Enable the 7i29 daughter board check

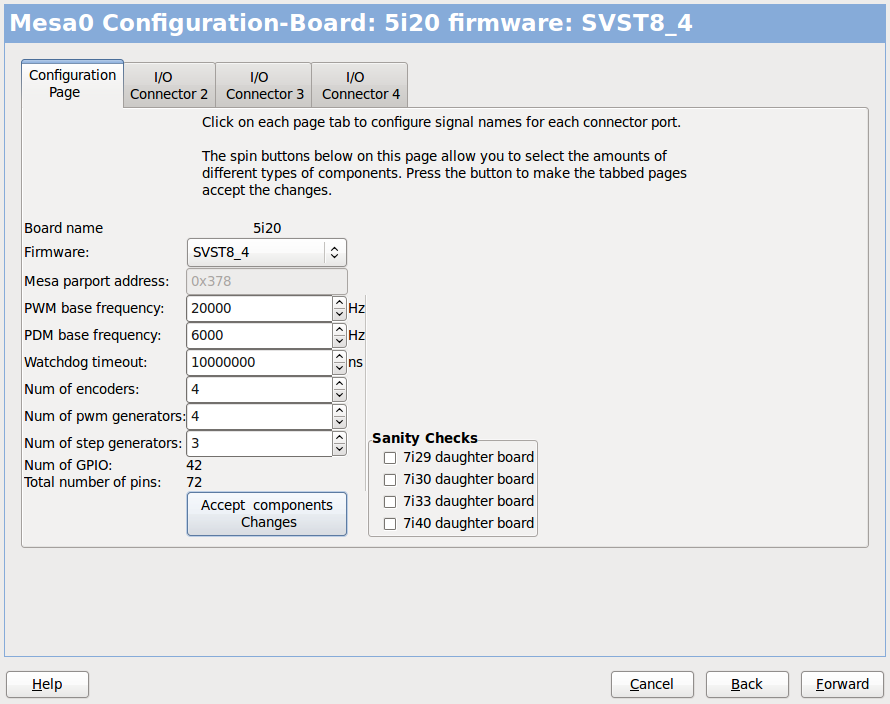[x=389, y=457]
